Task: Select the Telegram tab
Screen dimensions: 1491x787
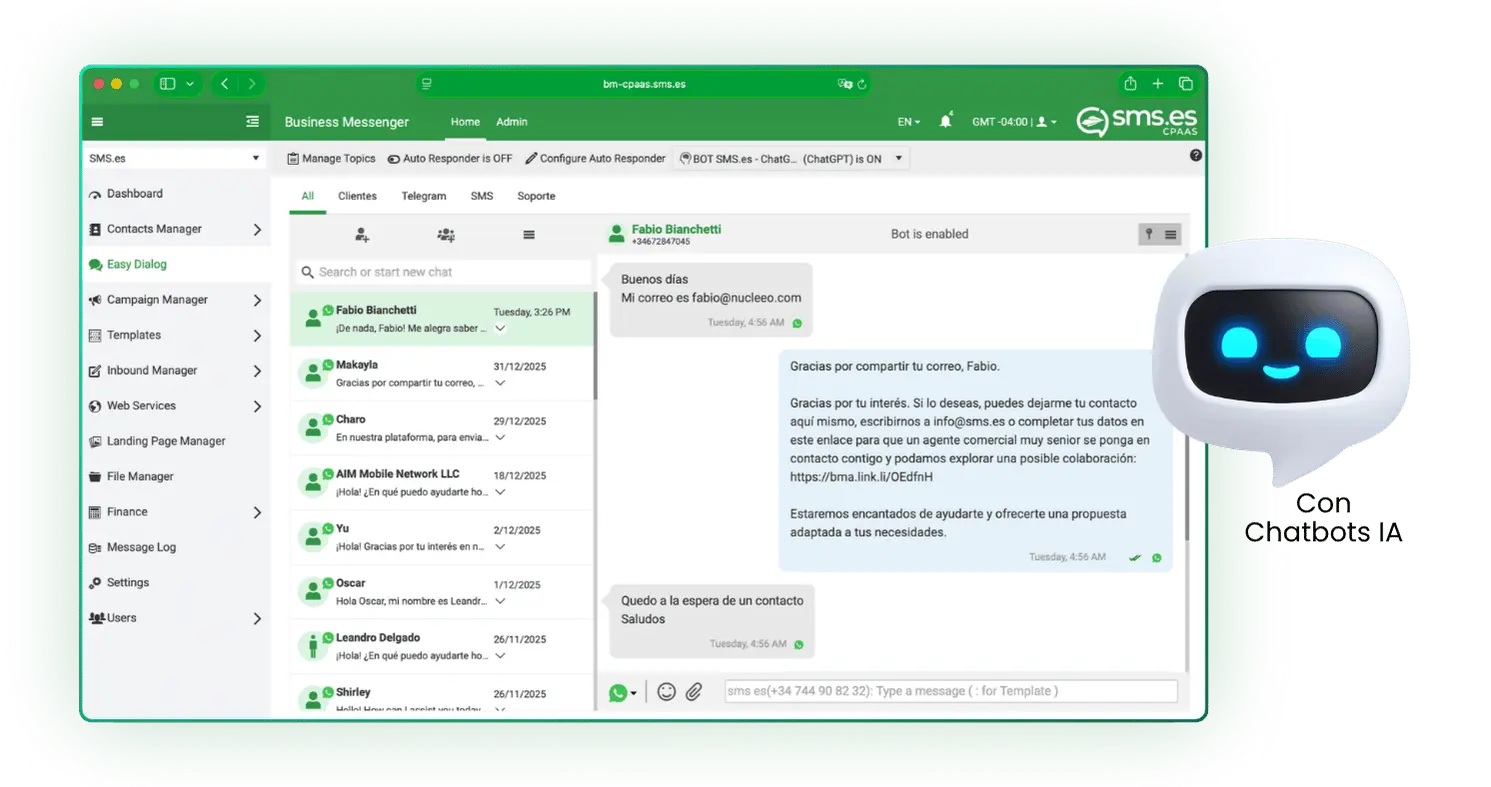Action: click(x=424, y=196)
